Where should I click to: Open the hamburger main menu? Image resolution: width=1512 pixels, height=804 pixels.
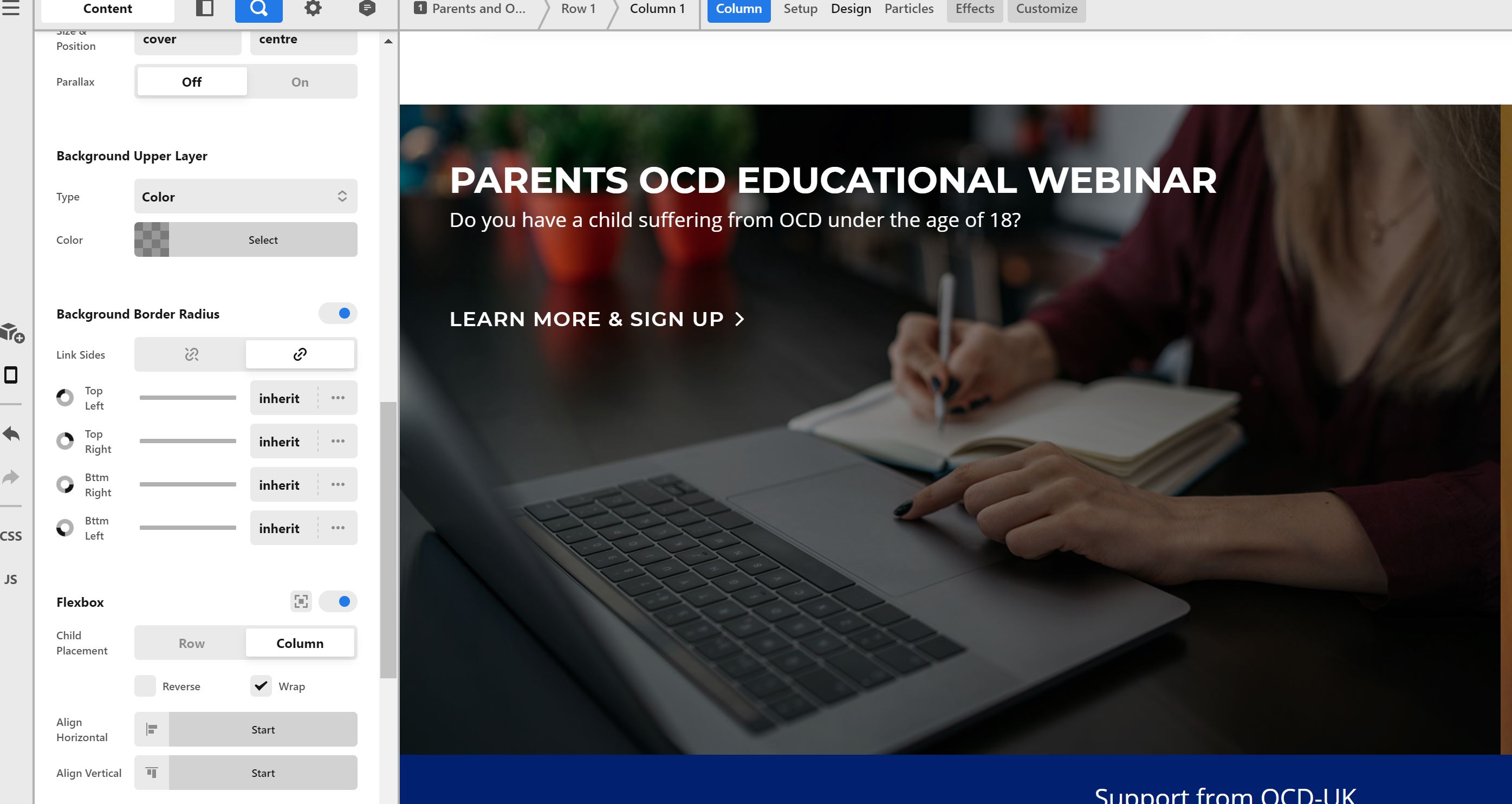pos(11,8)
